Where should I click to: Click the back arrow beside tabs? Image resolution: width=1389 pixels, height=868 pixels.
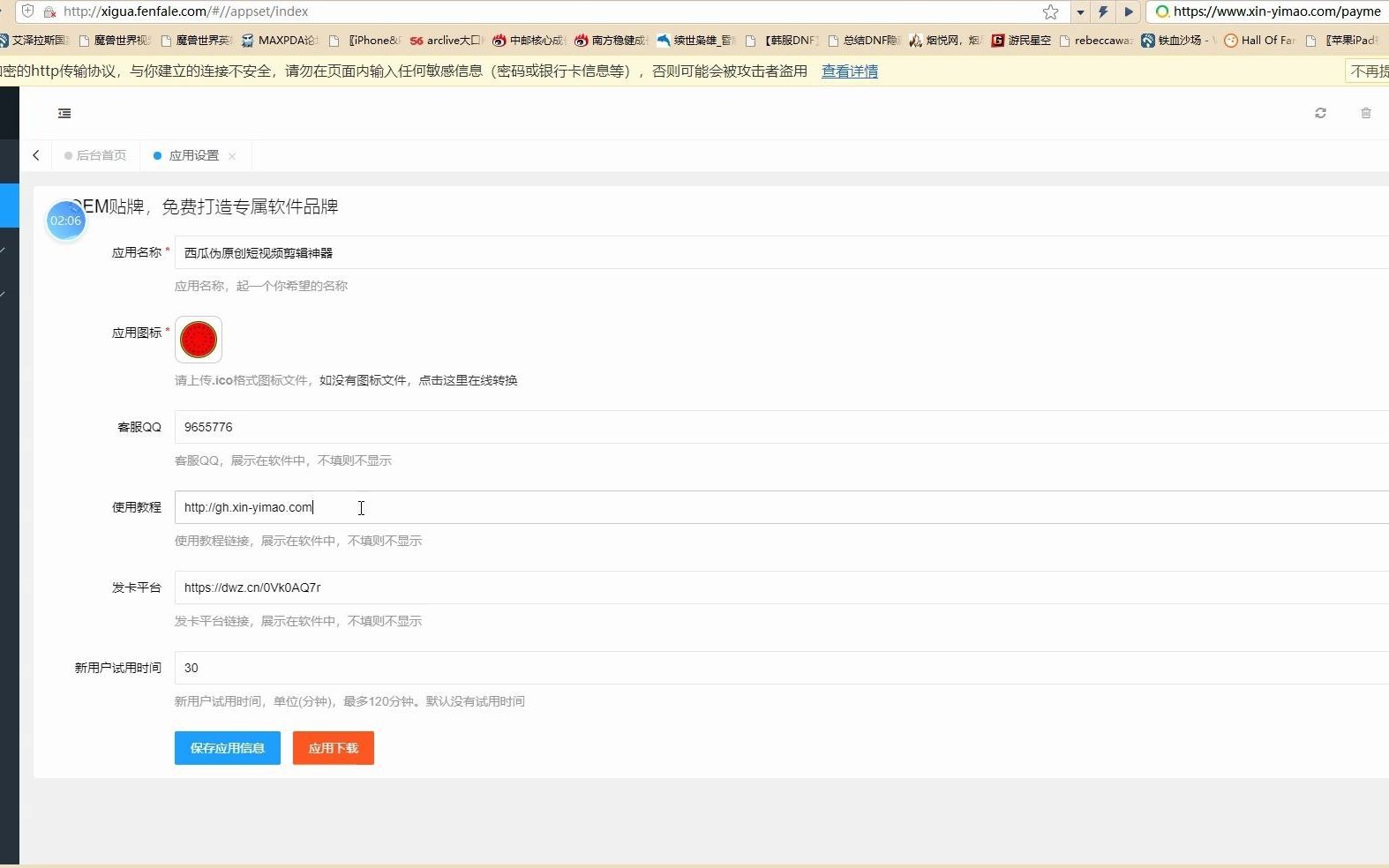tap(36, 155)
